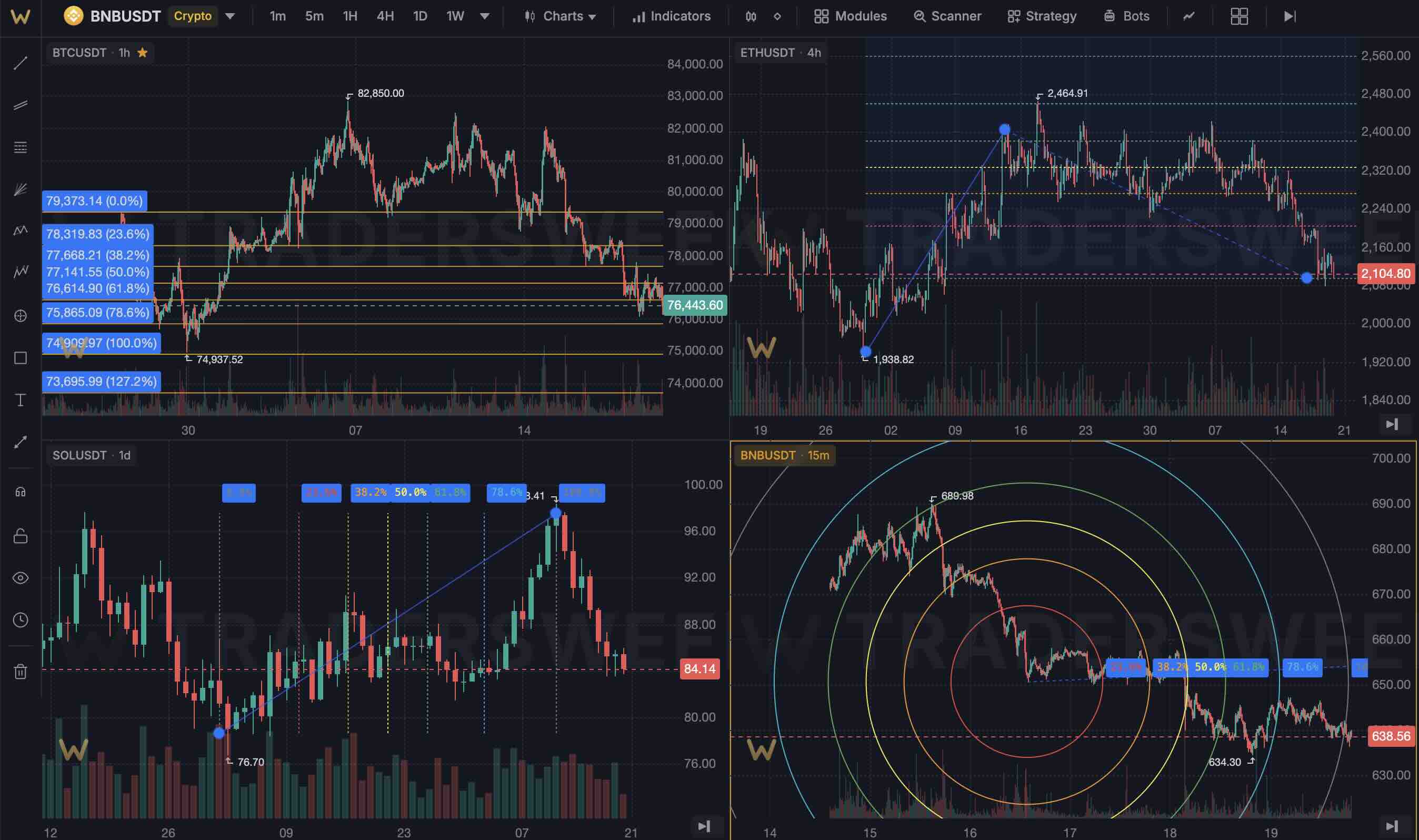This screenshot has width=1419, height=840.
Task: Click the 2,104.80 ETH current price tag
Action: click(1386, 273)
